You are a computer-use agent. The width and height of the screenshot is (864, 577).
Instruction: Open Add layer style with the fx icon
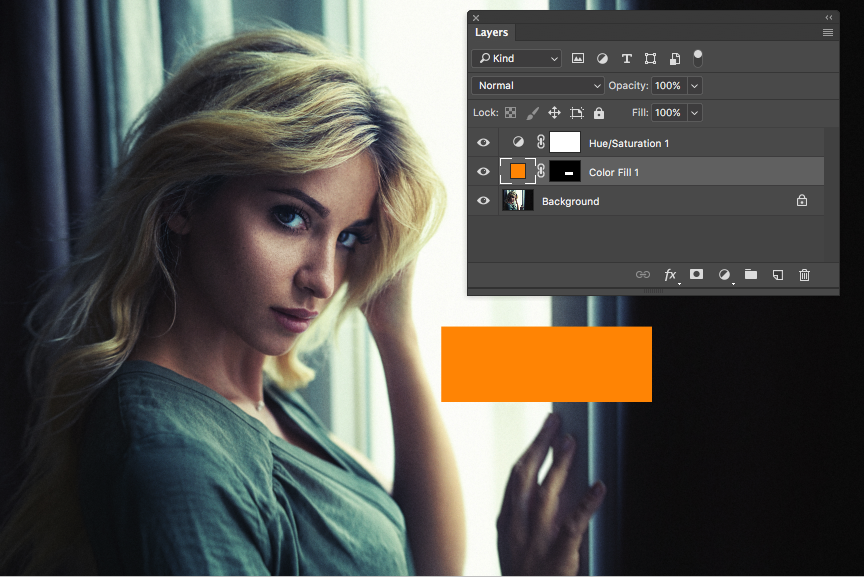(x=670, y=275)
